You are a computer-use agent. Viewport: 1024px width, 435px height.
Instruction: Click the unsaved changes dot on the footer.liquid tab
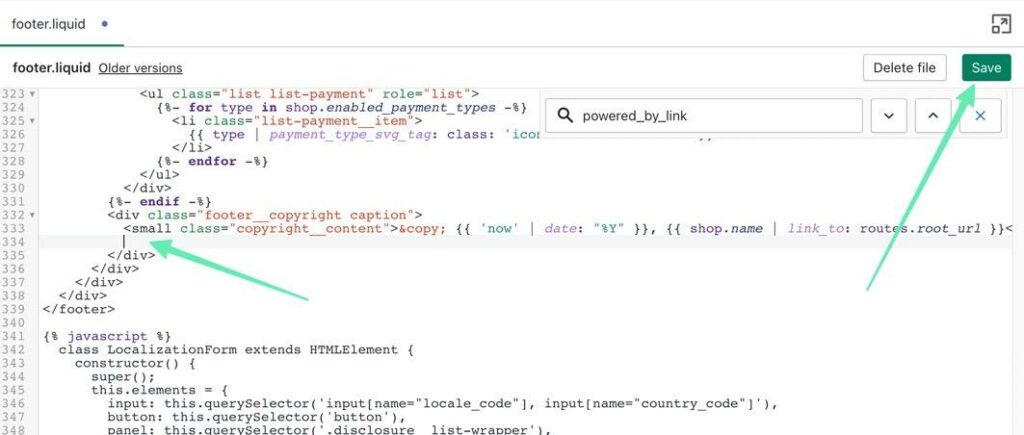[105, 23]
